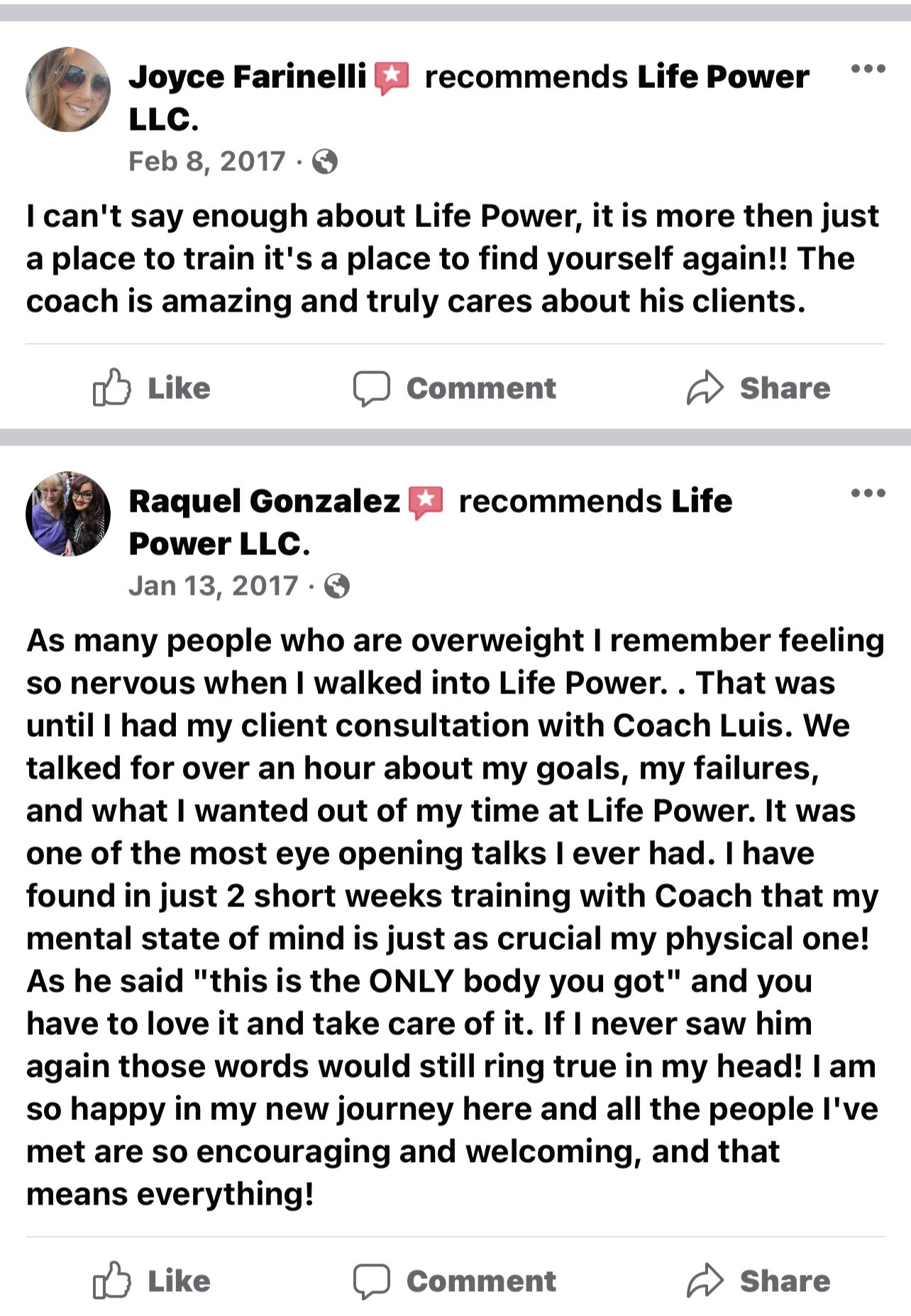Click public globe icon on Joyce's review

pyautogui.click(x=325, y=163)
